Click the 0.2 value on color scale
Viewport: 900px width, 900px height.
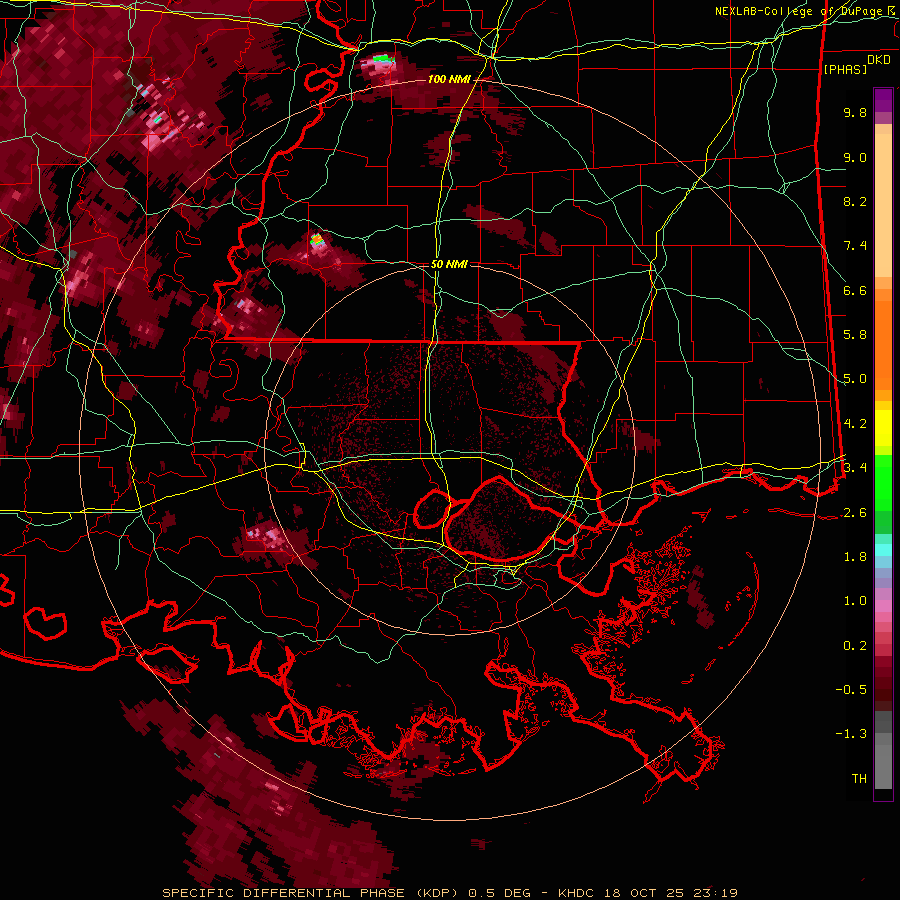[x=855, y=646]
